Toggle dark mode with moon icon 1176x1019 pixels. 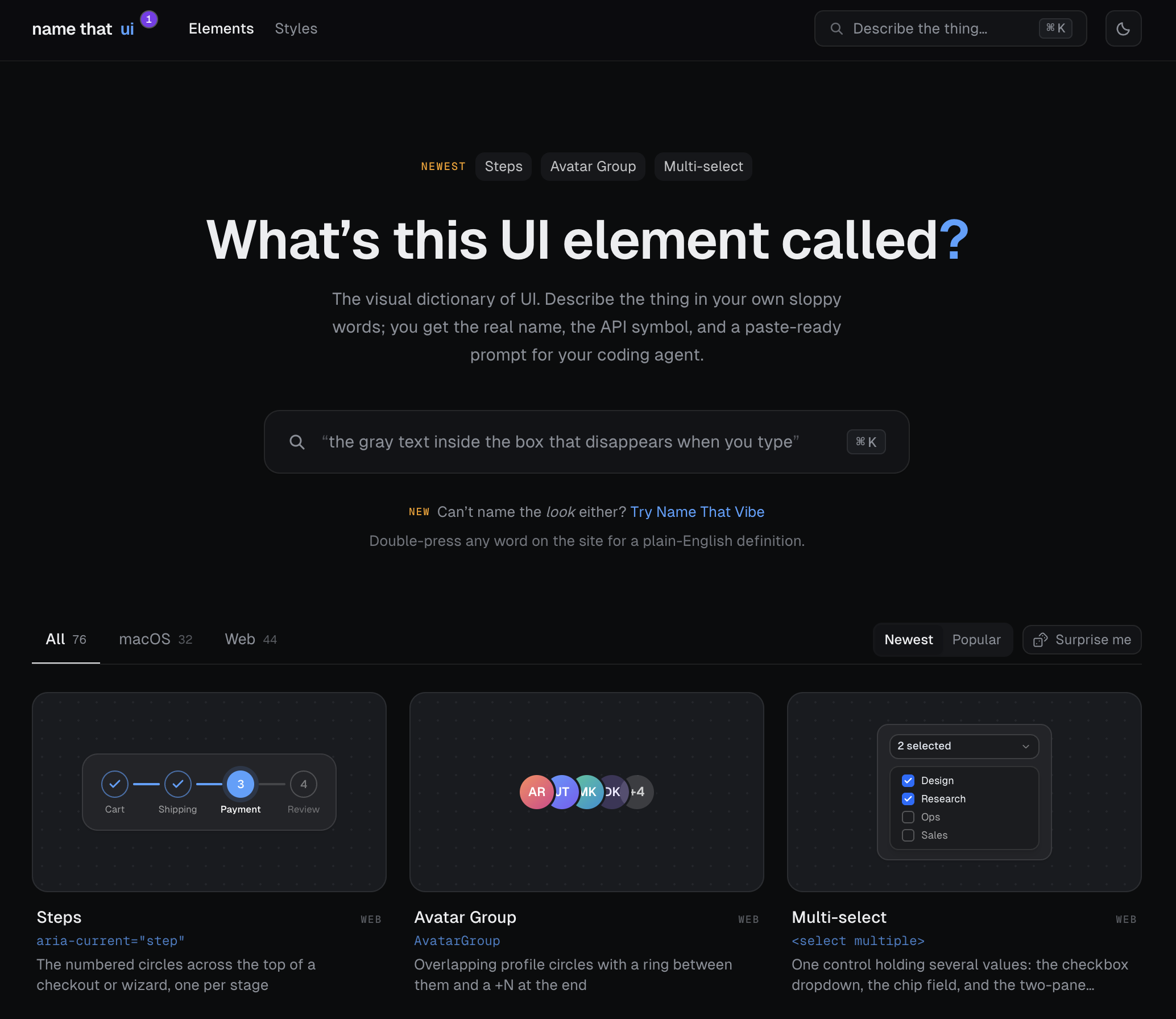click(x=1123, y=28)
